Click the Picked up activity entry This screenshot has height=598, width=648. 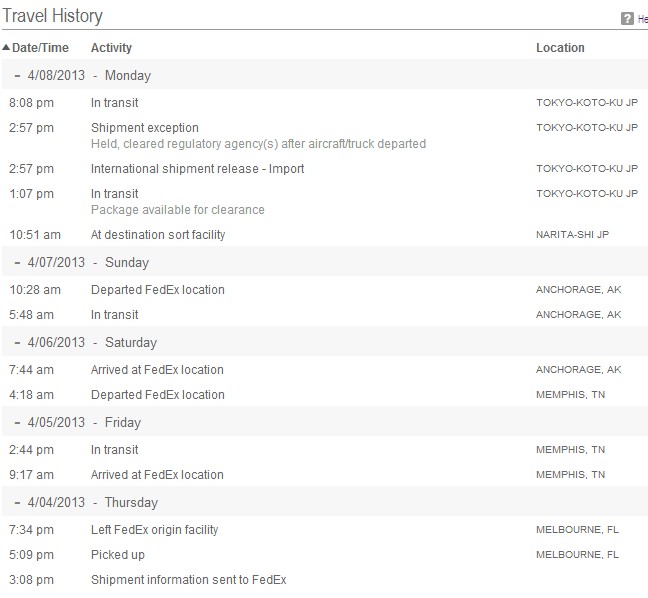pyautogui.click(x=118, y=555)
